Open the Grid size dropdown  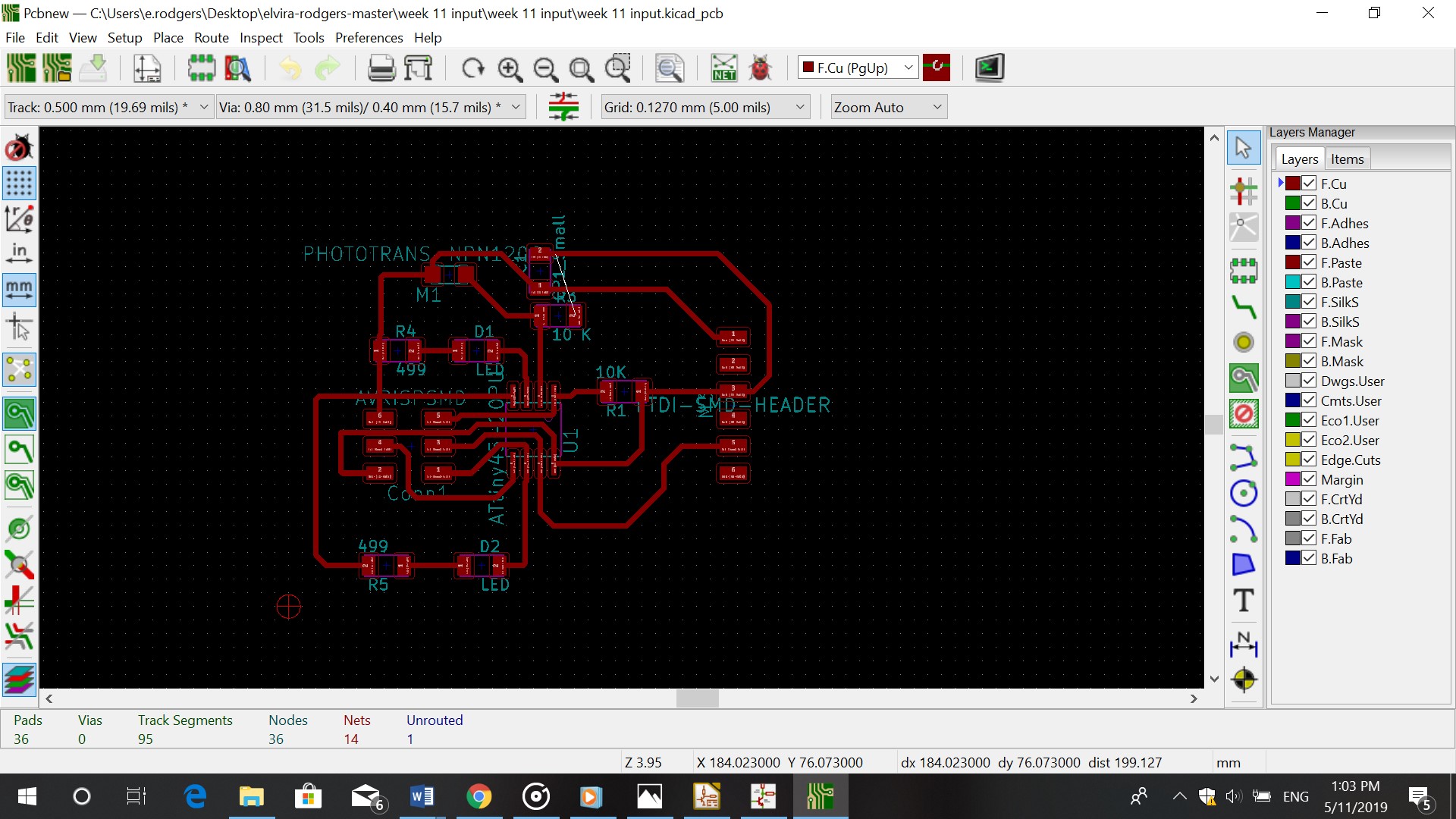[x=799, y=108]
